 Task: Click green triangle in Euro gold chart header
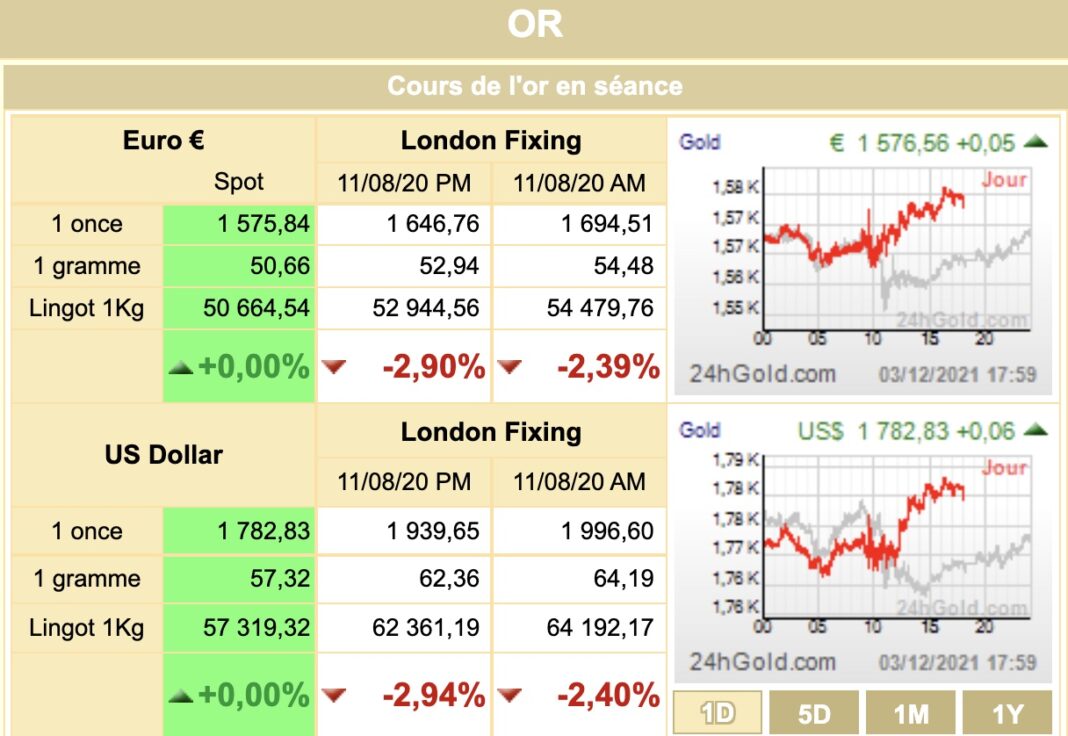pos(1035,141)
